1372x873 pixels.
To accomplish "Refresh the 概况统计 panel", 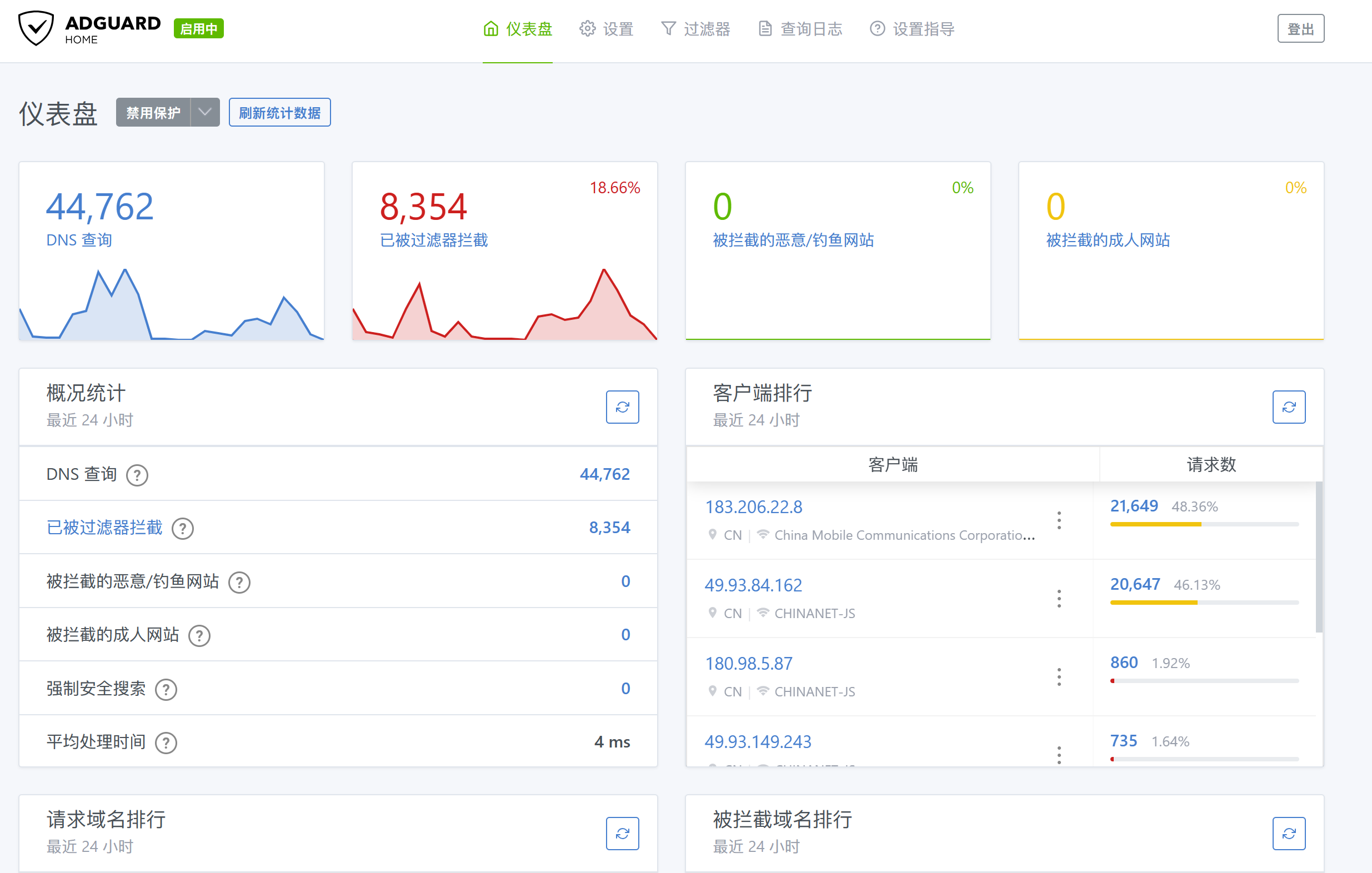I will pos(622,407).
